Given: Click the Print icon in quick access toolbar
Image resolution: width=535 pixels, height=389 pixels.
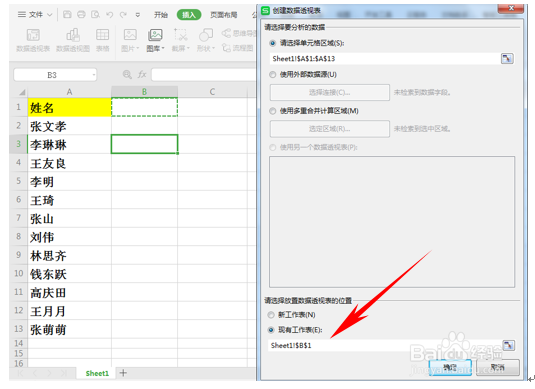Looking at the screenshot, I should click(x=81, y=14).
